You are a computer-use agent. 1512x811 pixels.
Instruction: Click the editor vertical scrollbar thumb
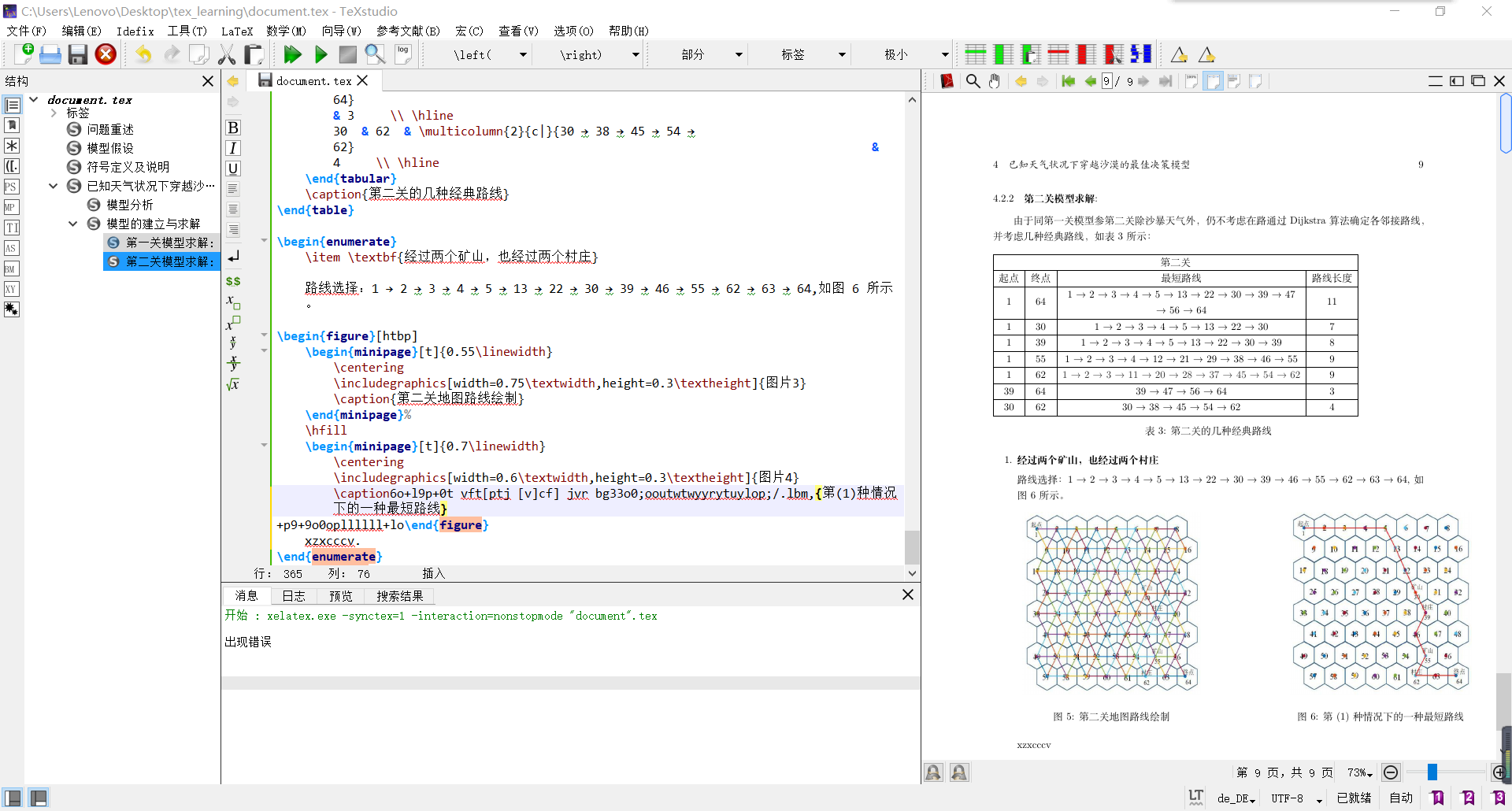[912, 546]
